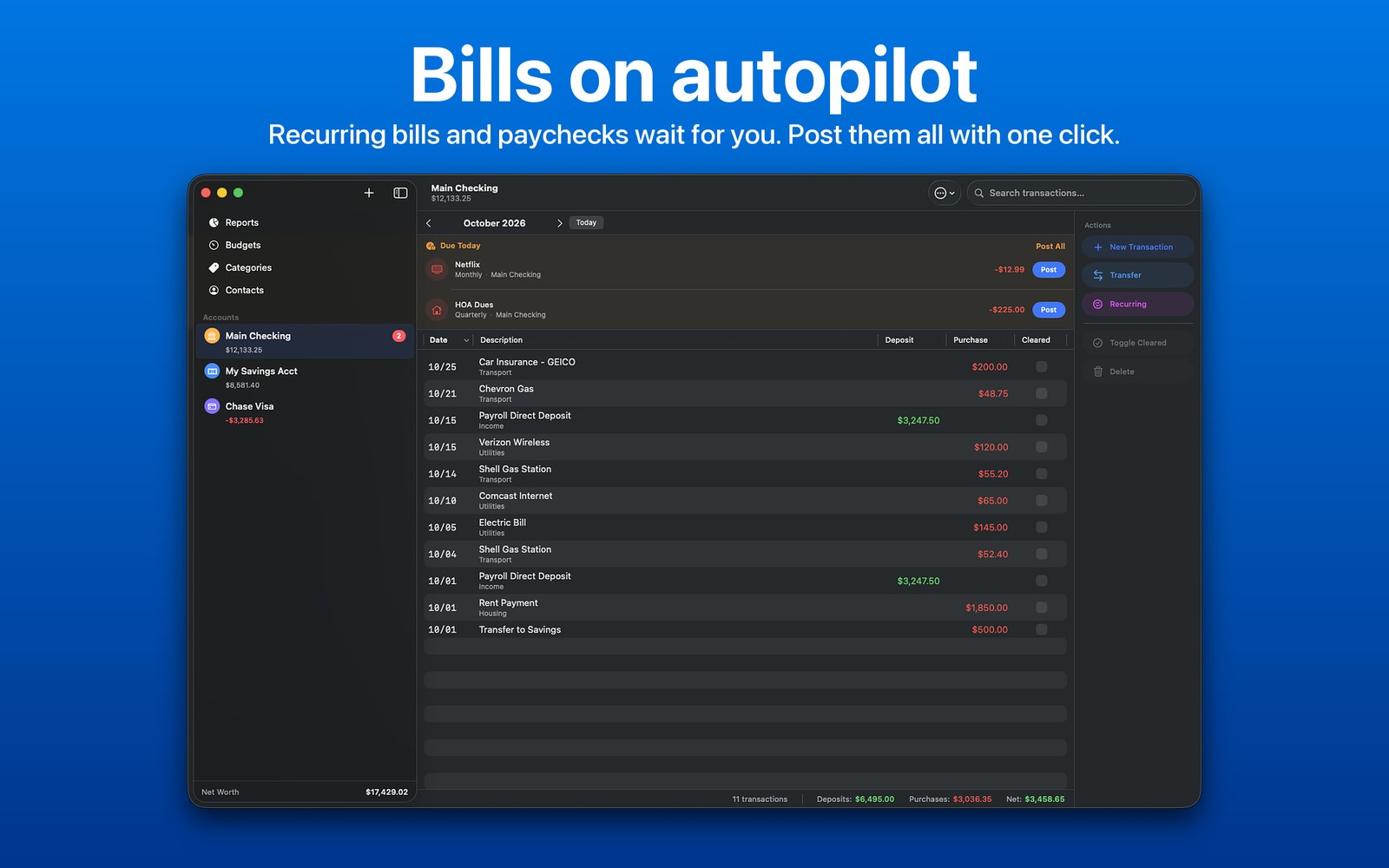Select the 10/15 Payroll Direct Deposit row
The height and width of the screenshot is (868, 1389).
tap(745, 421)
